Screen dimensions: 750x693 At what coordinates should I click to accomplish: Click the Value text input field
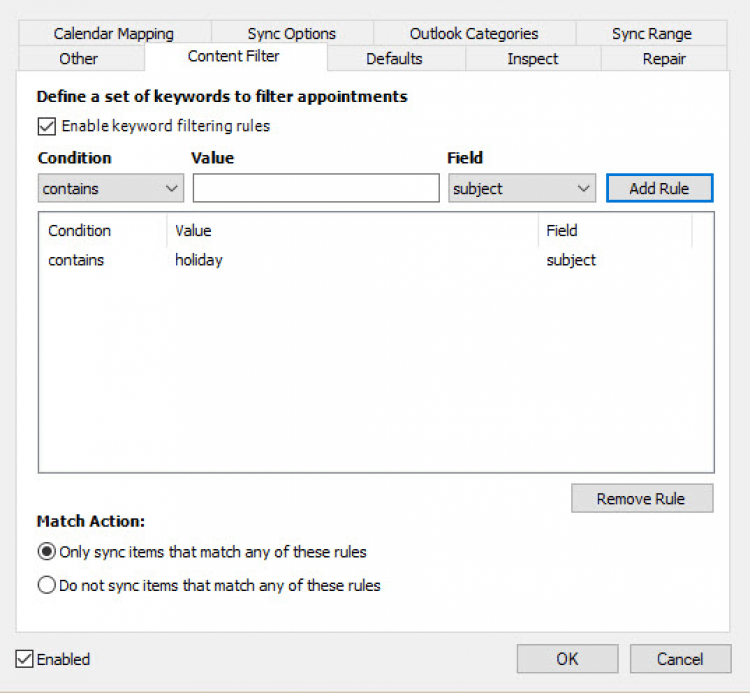tap(316, 188)
